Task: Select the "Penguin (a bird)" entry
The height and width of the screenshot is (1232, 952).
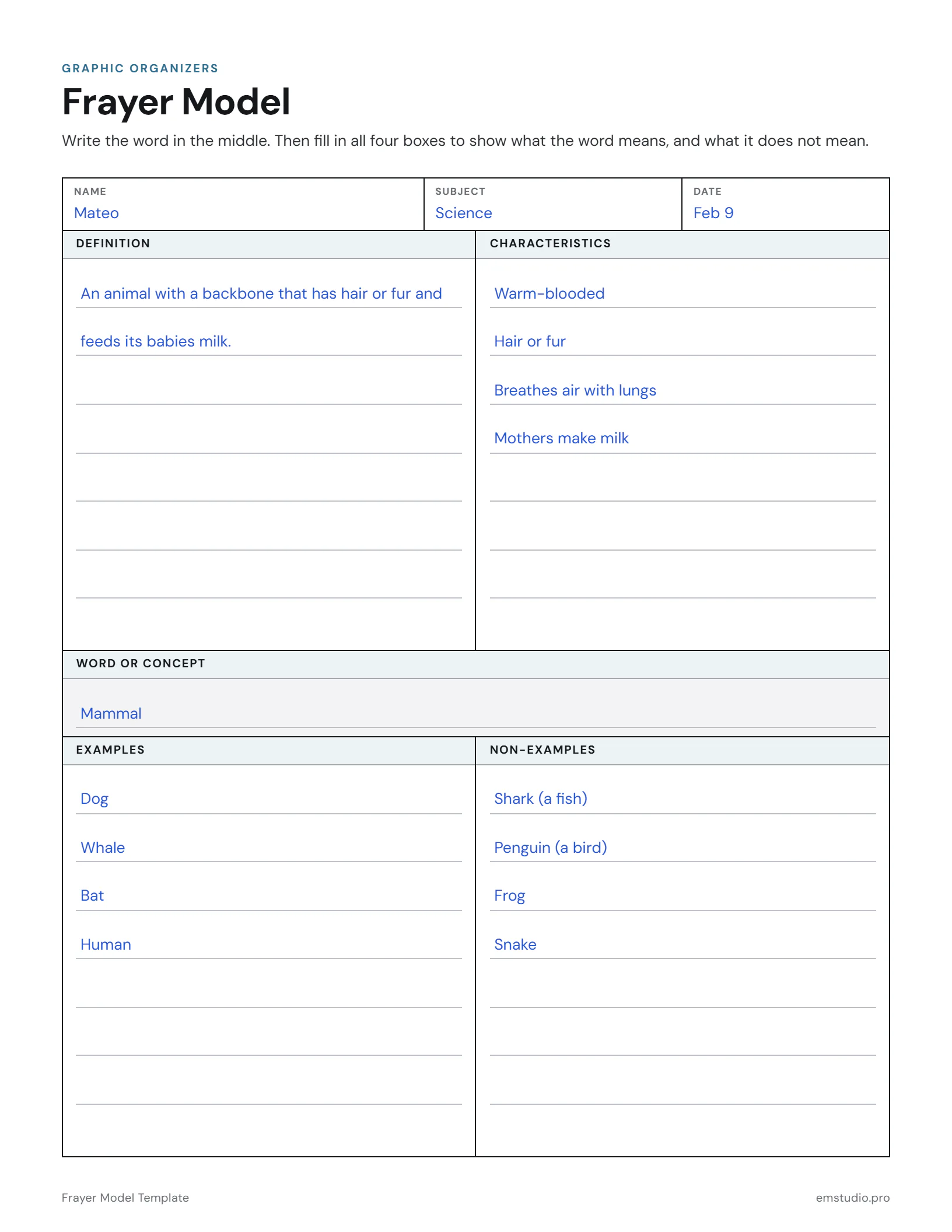Action: [x=682, y=848]
